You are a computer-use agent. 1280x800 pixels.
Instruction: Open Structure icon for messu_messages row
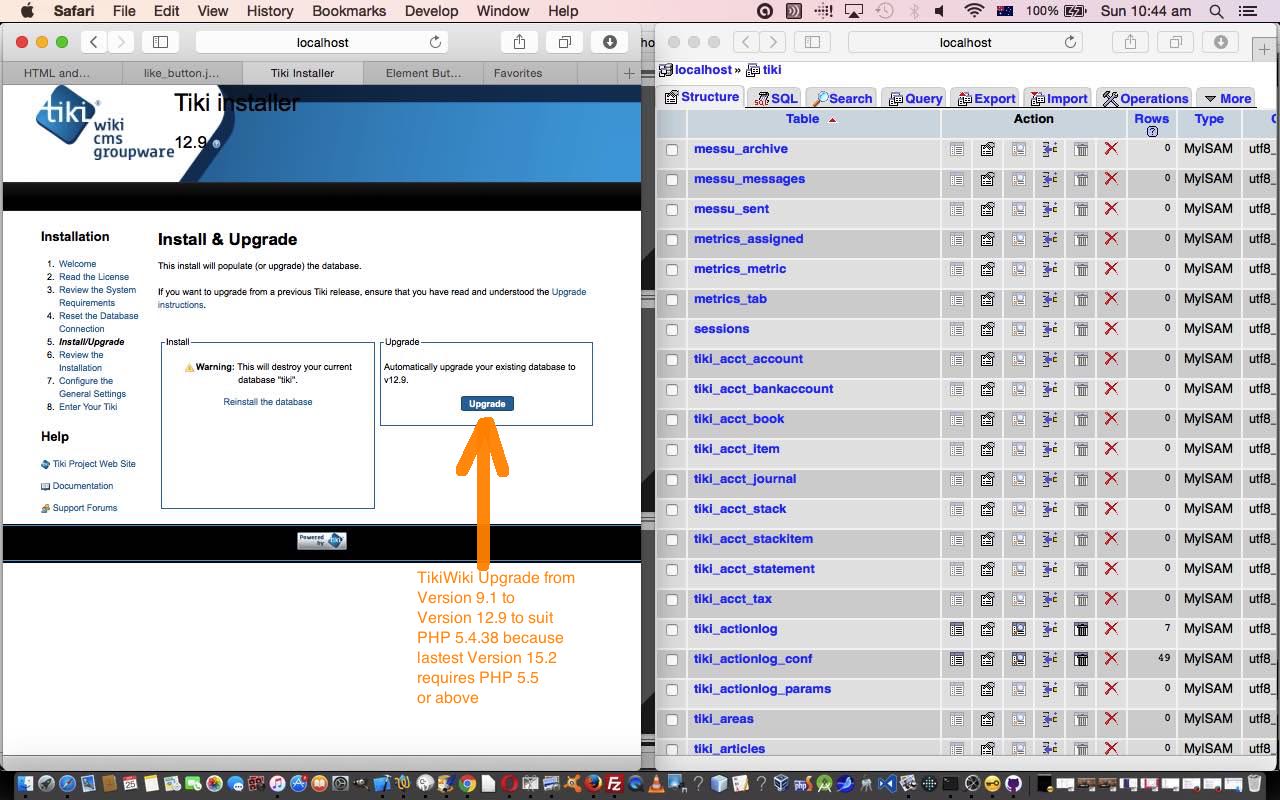click(x=988, y=179)
